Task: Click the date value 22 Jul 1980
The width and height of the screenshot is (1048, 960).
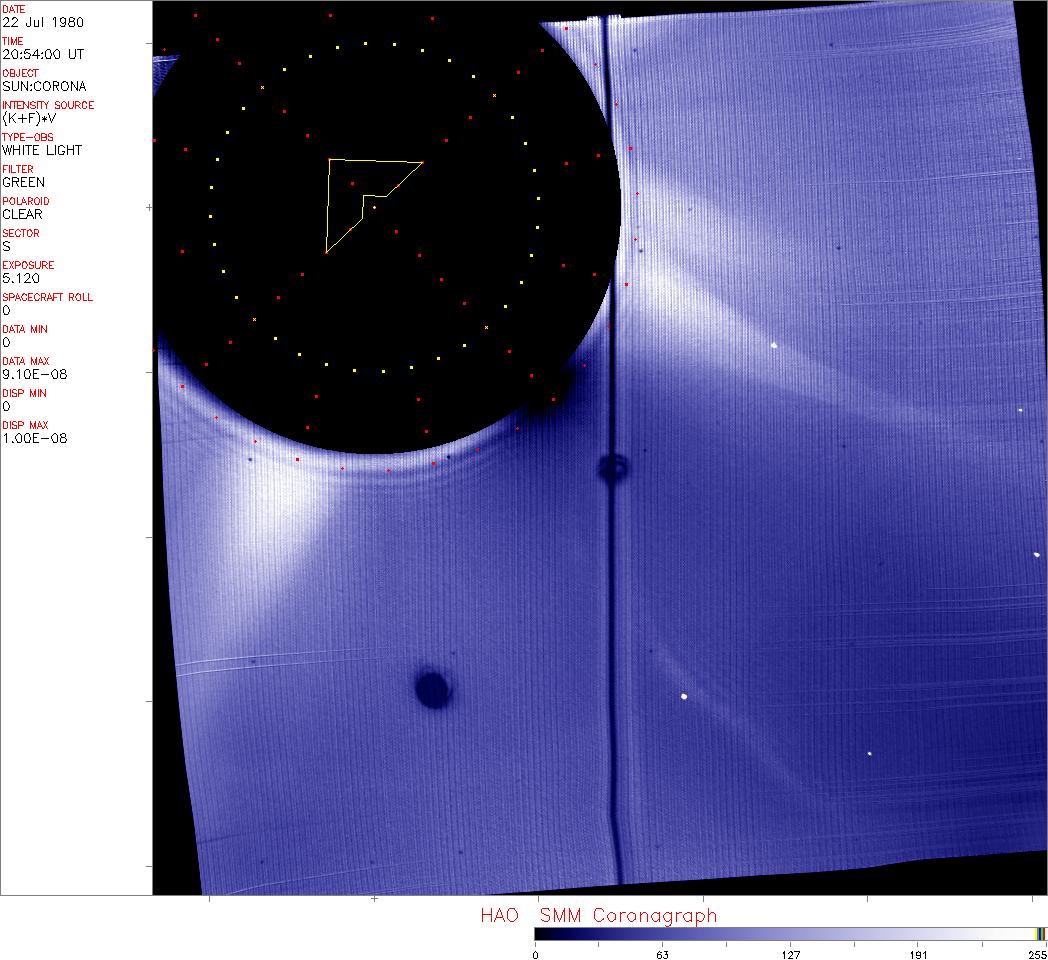Action: 29,22
